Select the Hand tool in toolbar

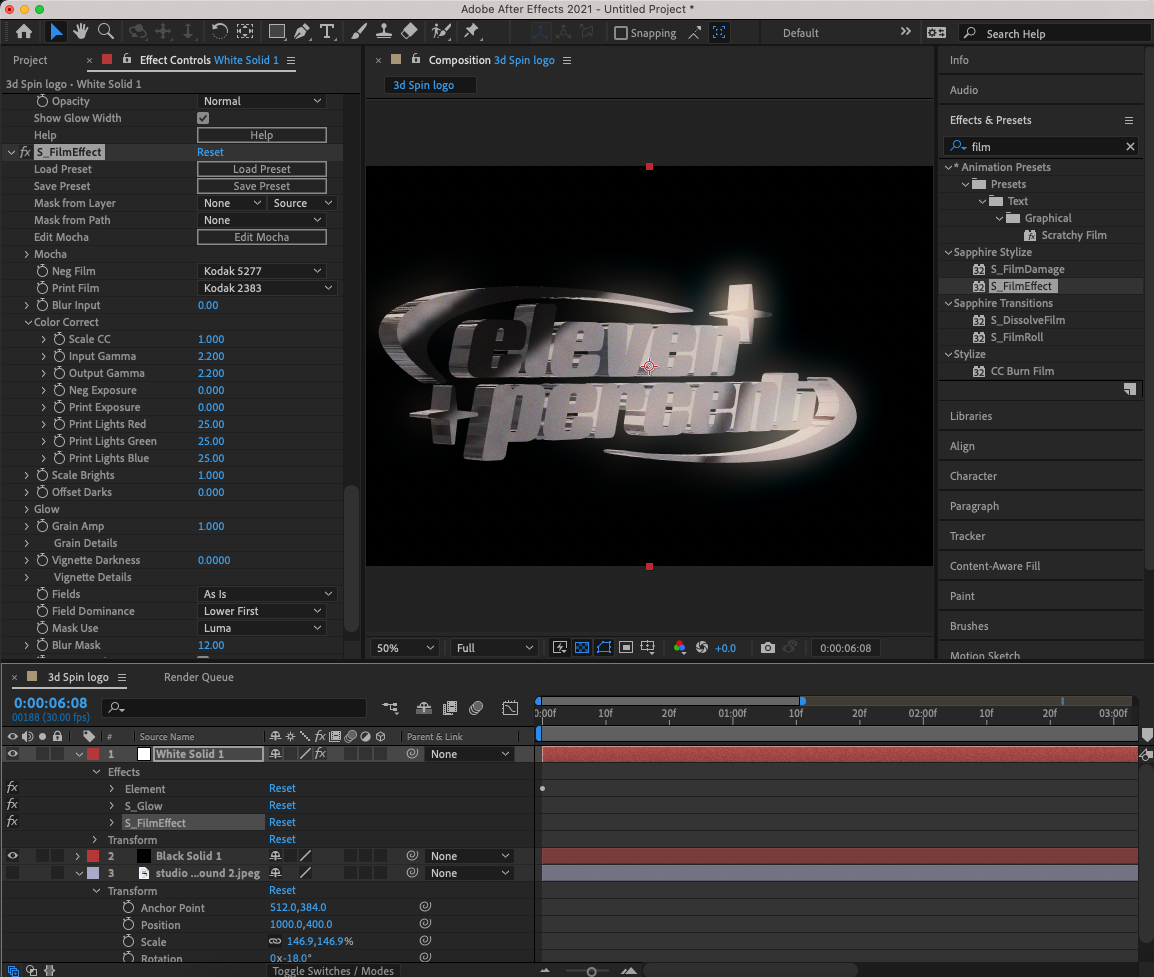click(80, 31)
